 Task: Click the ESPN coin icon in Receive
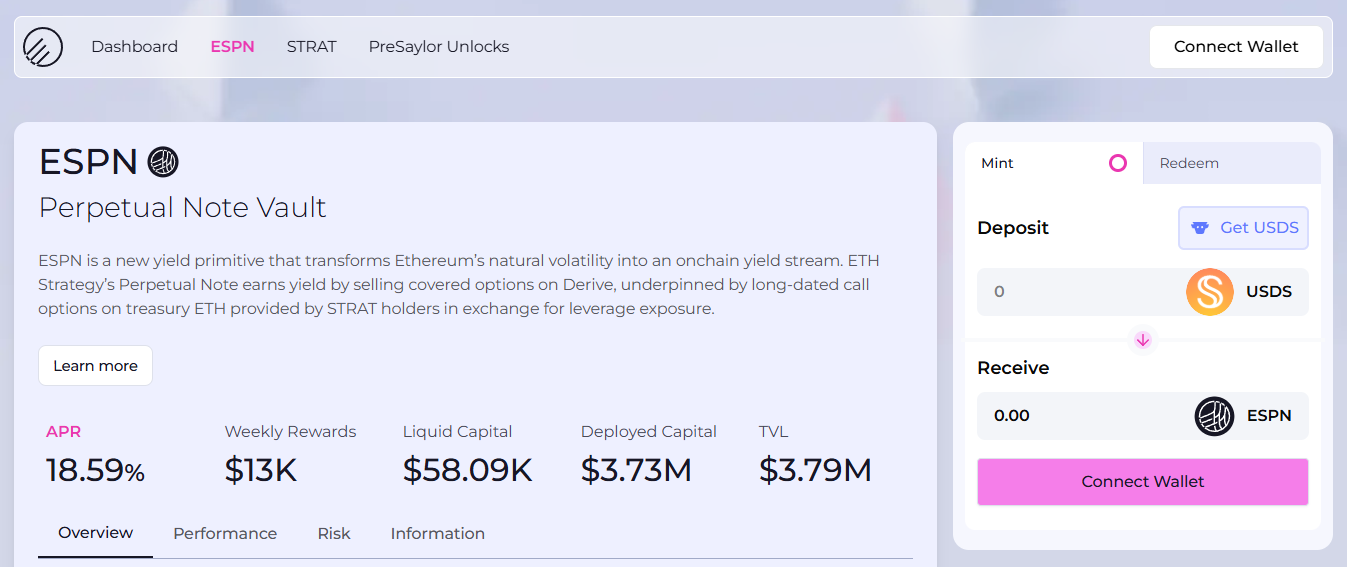point(1214,416)
